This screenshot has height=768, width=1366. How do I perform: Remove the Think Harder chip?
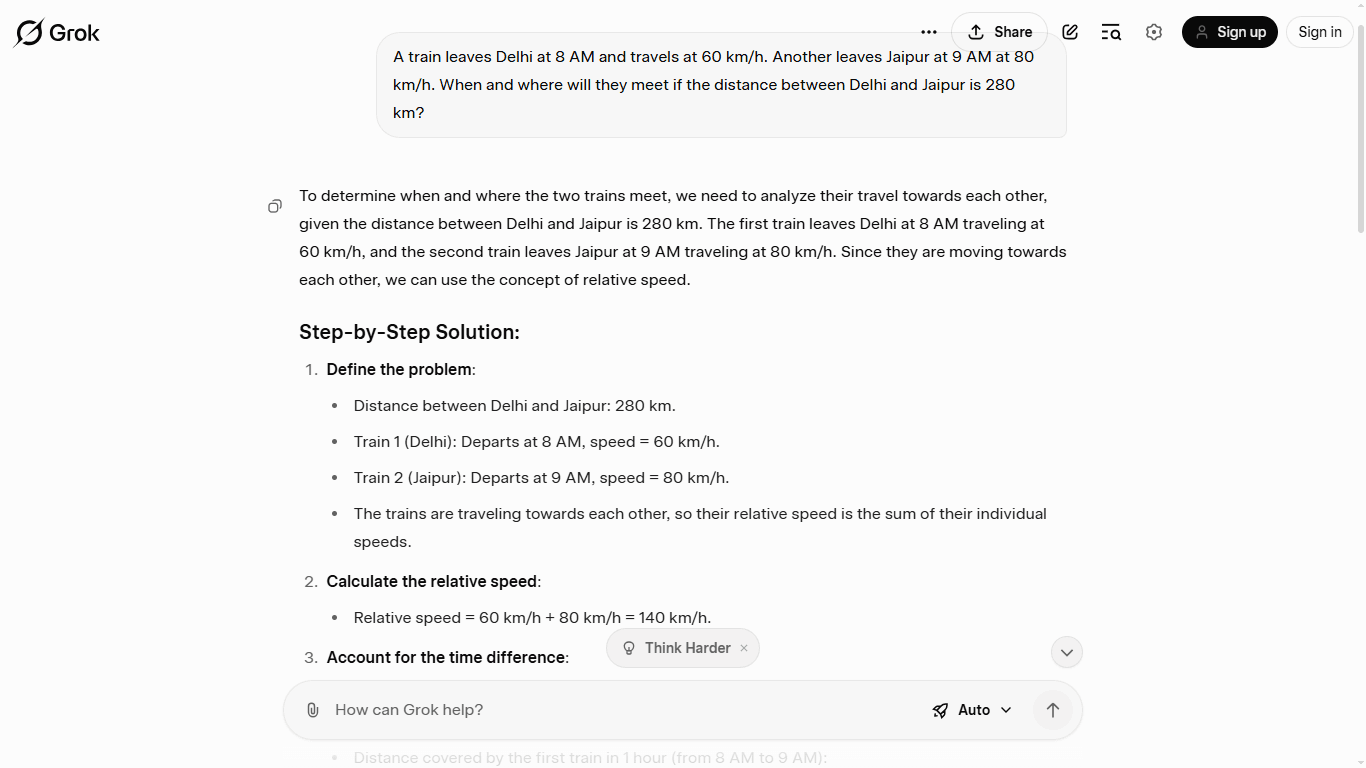click(744, 648)
